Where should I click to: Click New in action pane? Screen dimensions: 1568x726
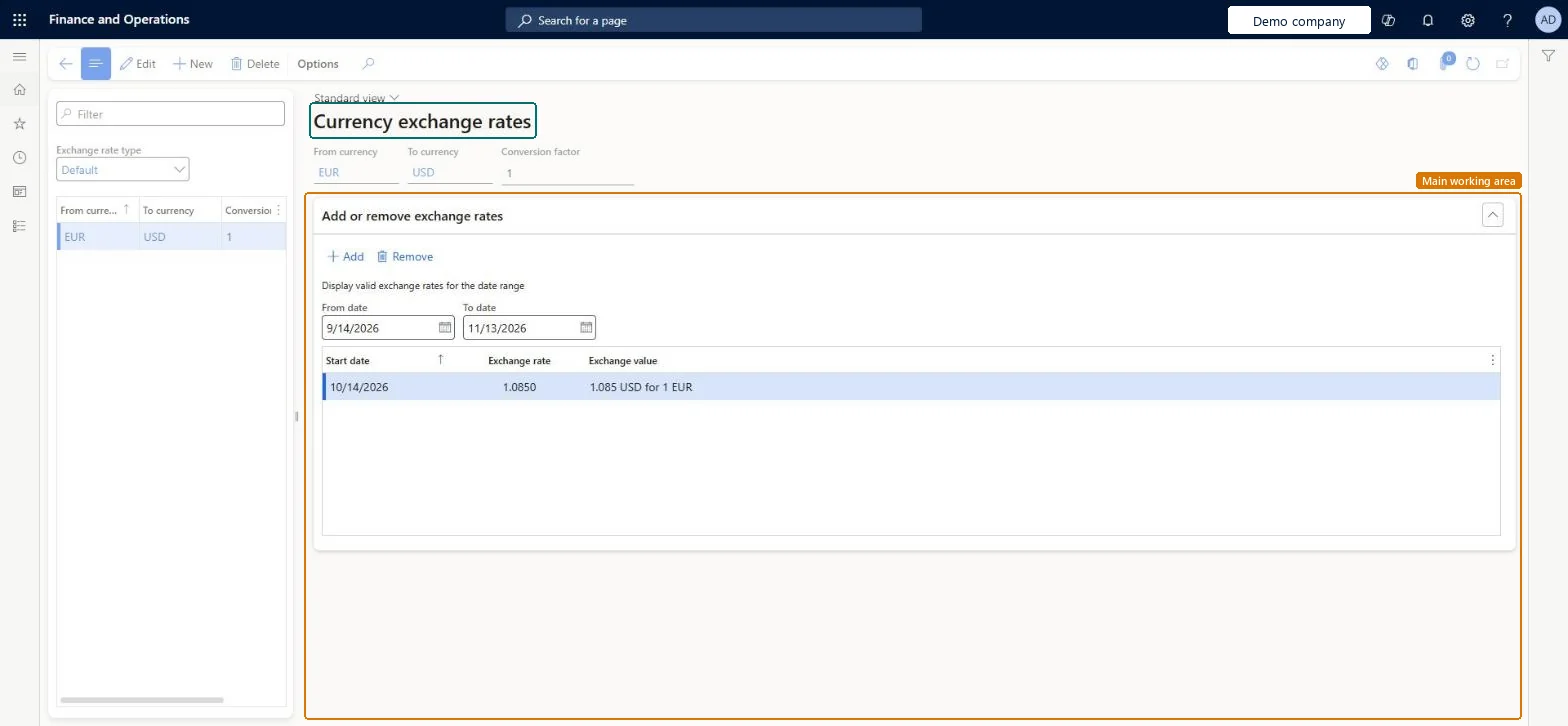coord(193,64)
